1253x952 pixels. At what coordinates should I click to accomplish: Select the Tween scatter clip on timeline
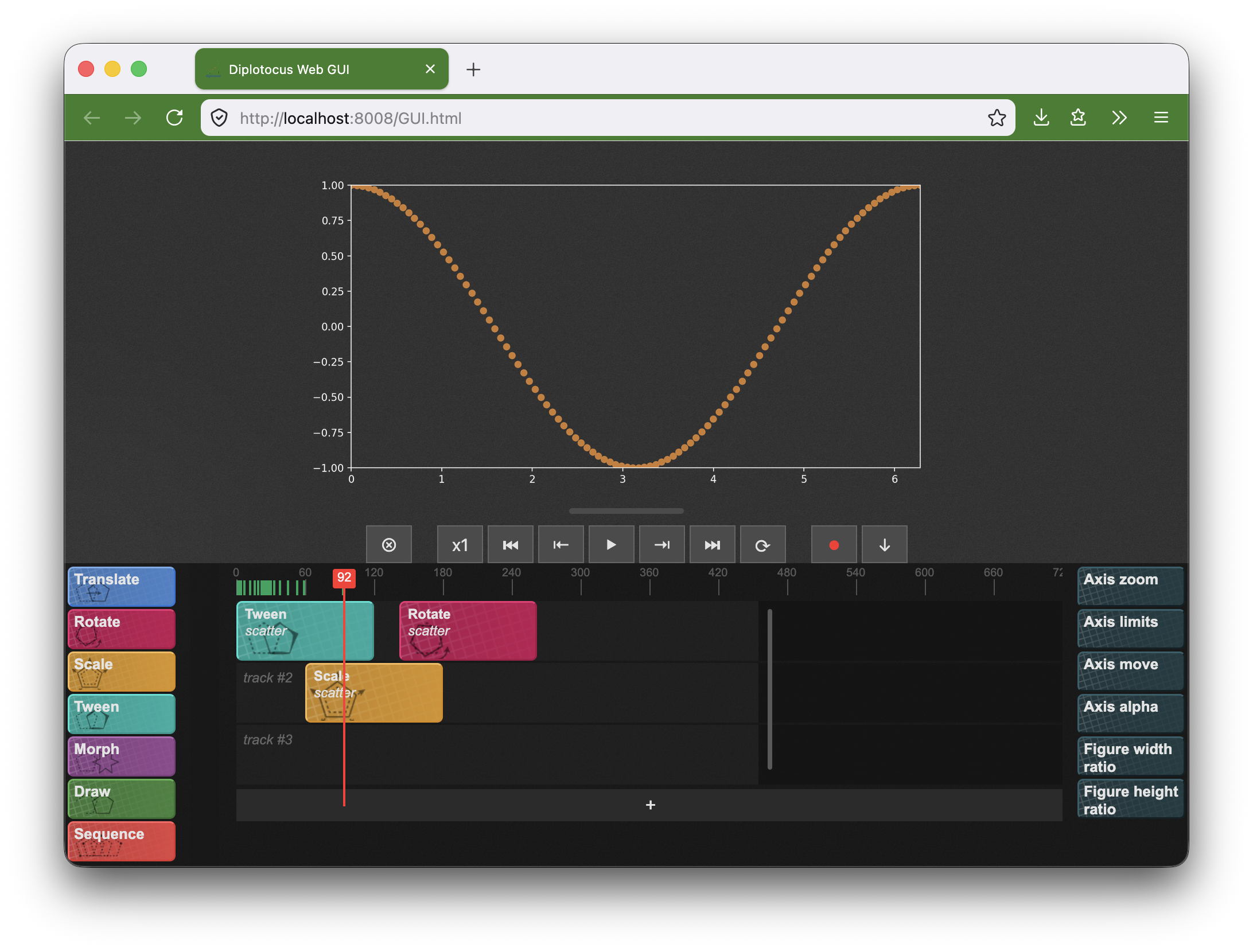pos(305,631)
